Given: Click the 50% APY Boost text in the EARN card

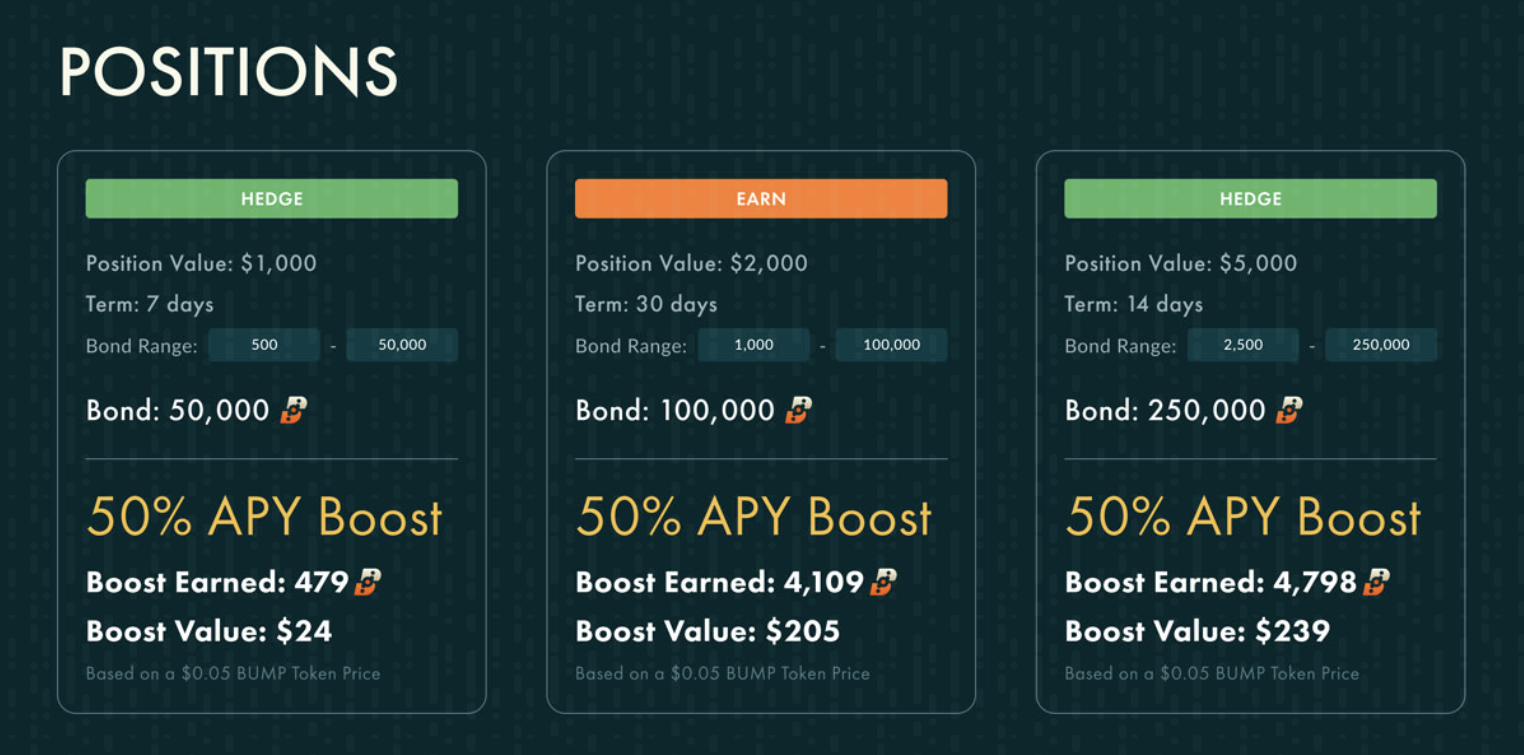Looking at the screenshot, I should tap(753, 517).
